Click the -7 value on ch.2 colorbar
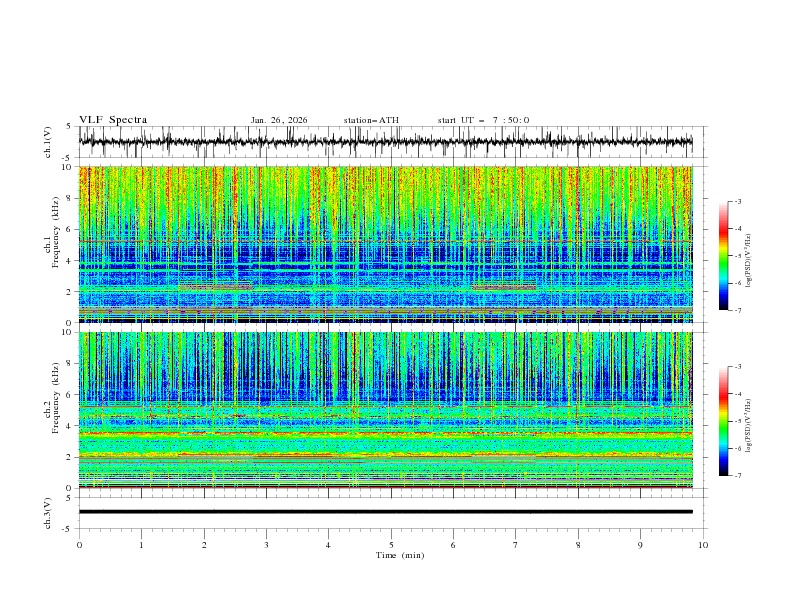The height and width of the screenshot is (612, 792). tap(736, 476)
